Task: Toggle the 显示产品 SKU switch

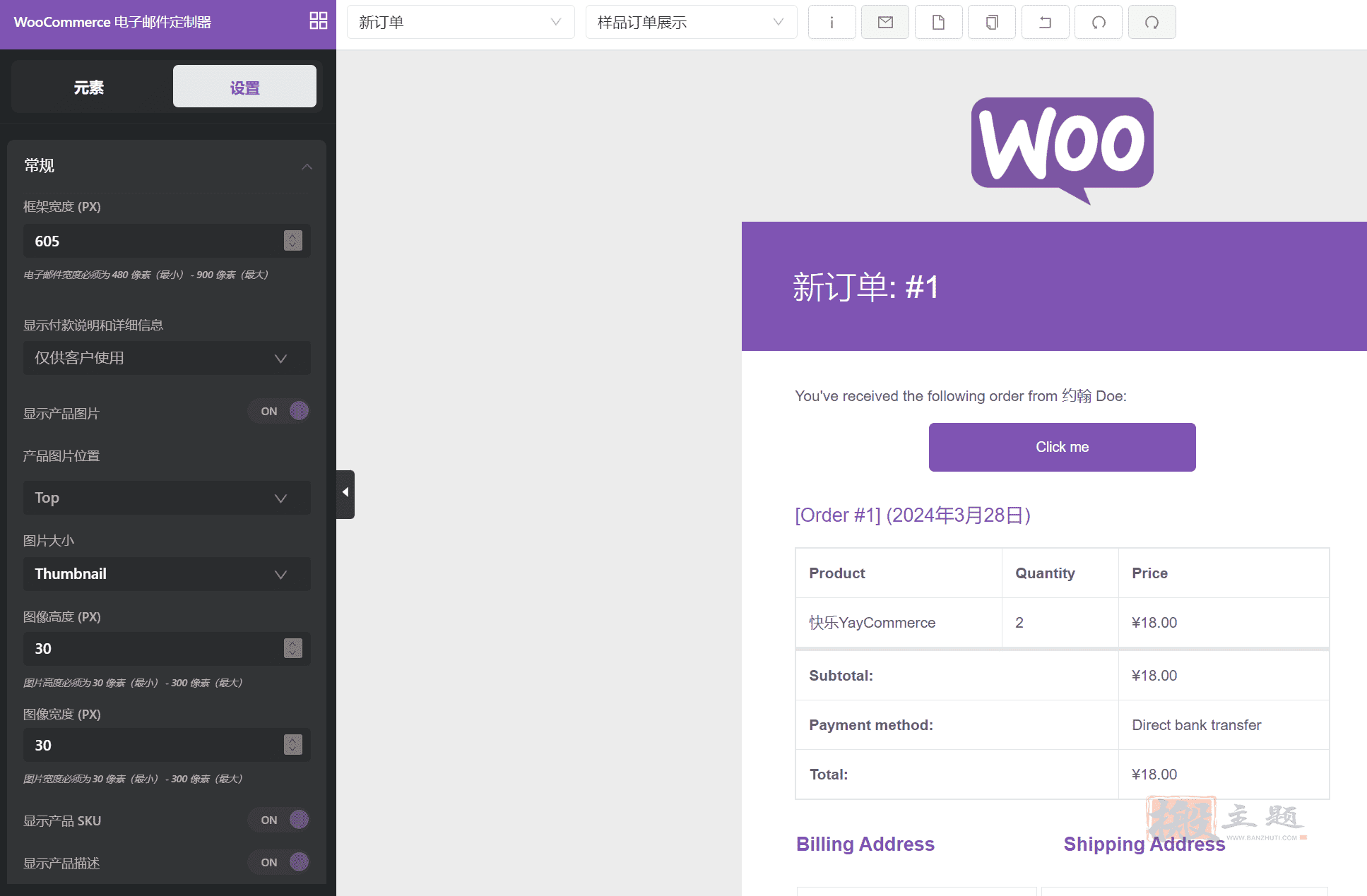Action: point(279,820)
